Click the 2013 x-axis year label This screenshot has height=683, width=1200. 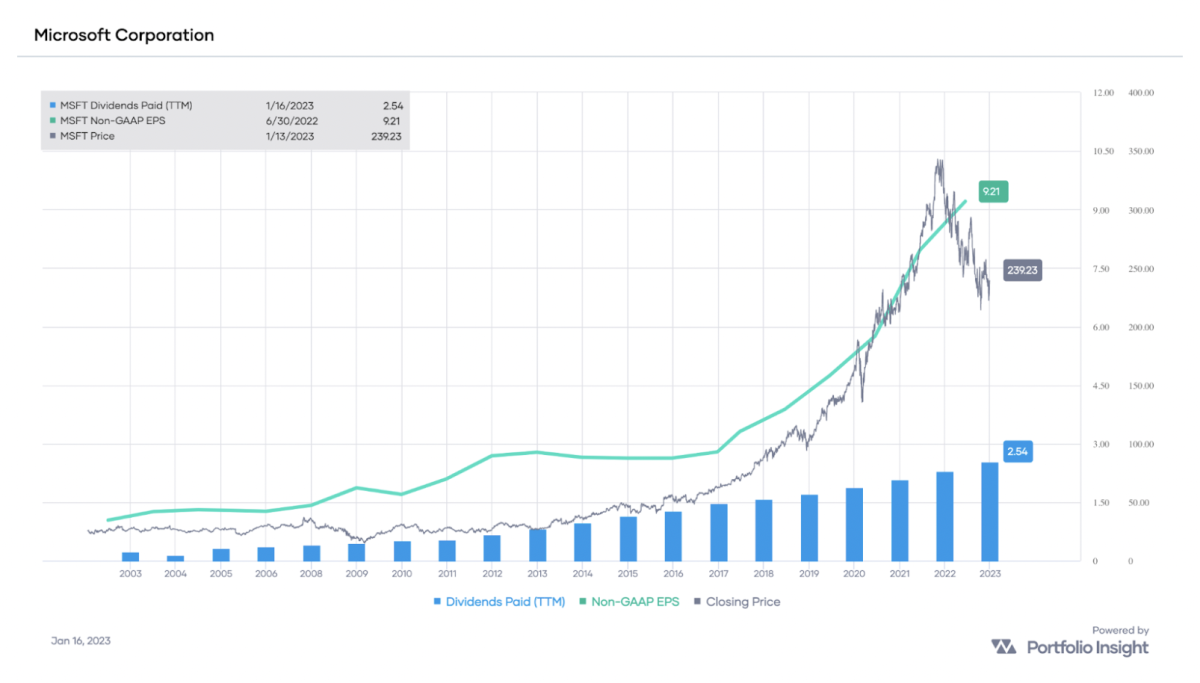click(x=537, y=574)
